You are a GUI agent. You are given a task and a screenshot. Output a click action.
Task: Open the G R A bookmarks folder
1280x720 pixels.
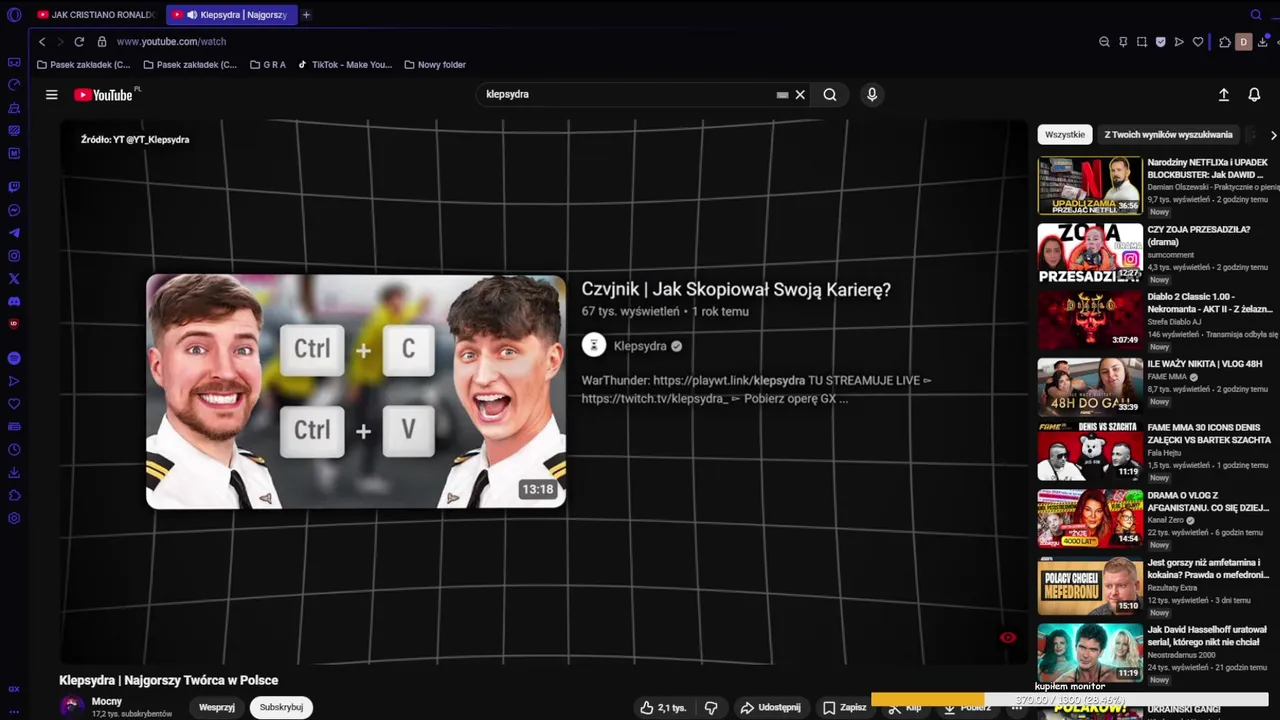[268, 65]
